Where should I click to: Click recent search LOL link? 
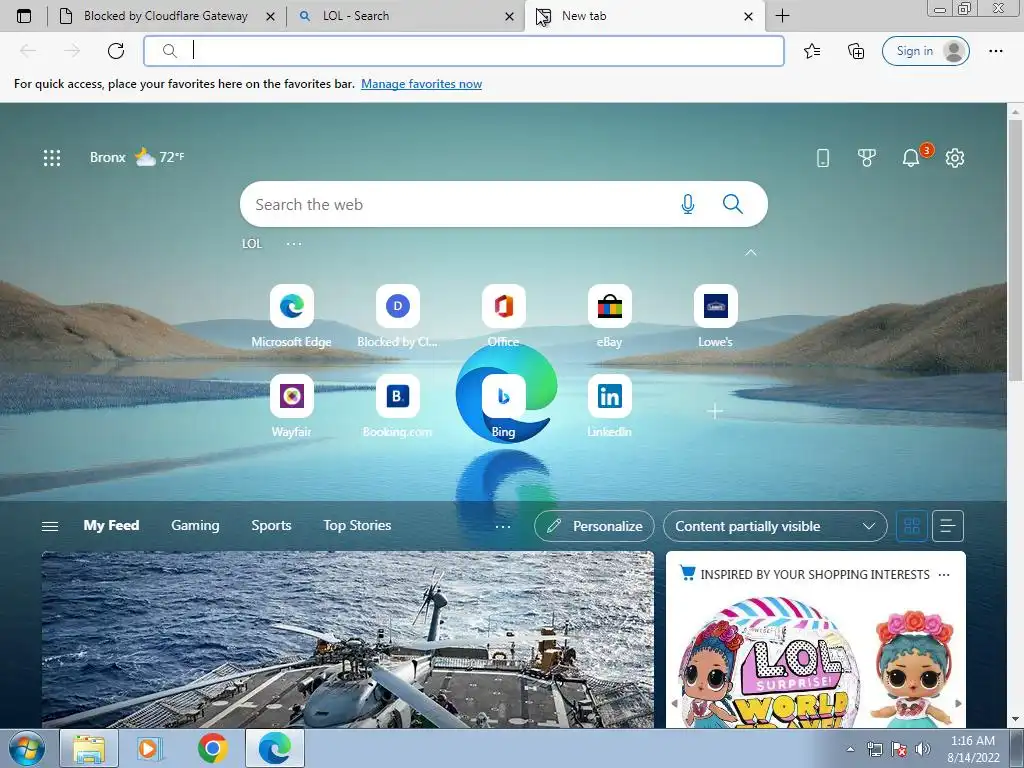pyautogui.click(x=251, y=244)
